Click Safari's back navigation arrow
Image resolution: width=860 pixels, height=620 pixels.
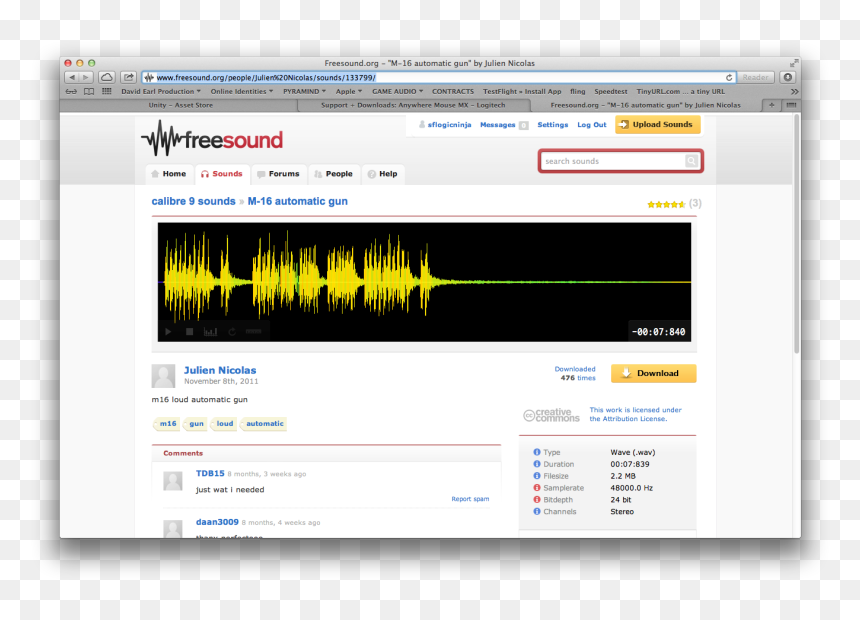pyautogui.click(x=72, y=77)
